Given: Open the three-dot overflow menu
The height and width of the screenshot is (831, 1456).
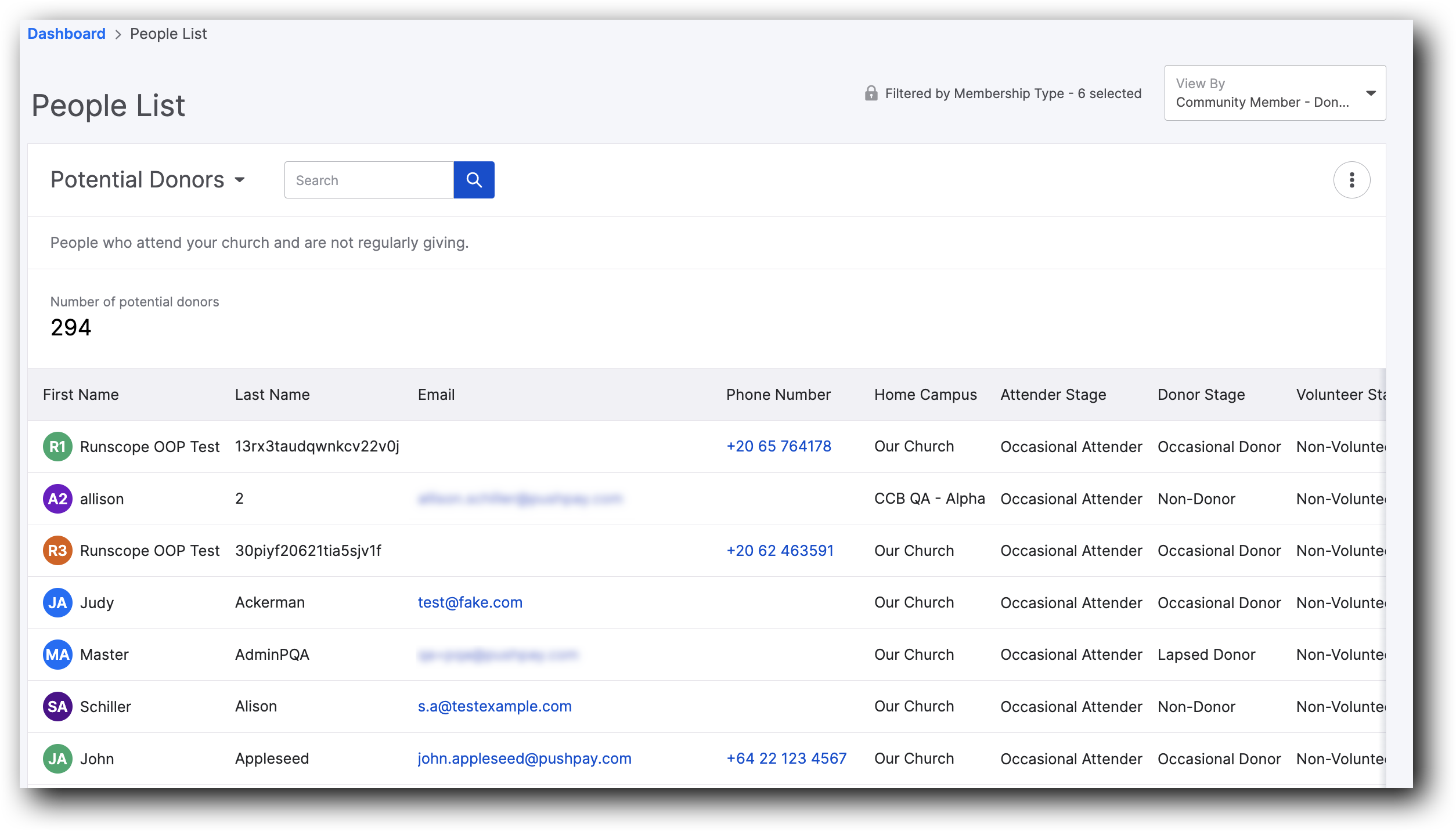Looking at the screenshot, I should coord(1352,180).
